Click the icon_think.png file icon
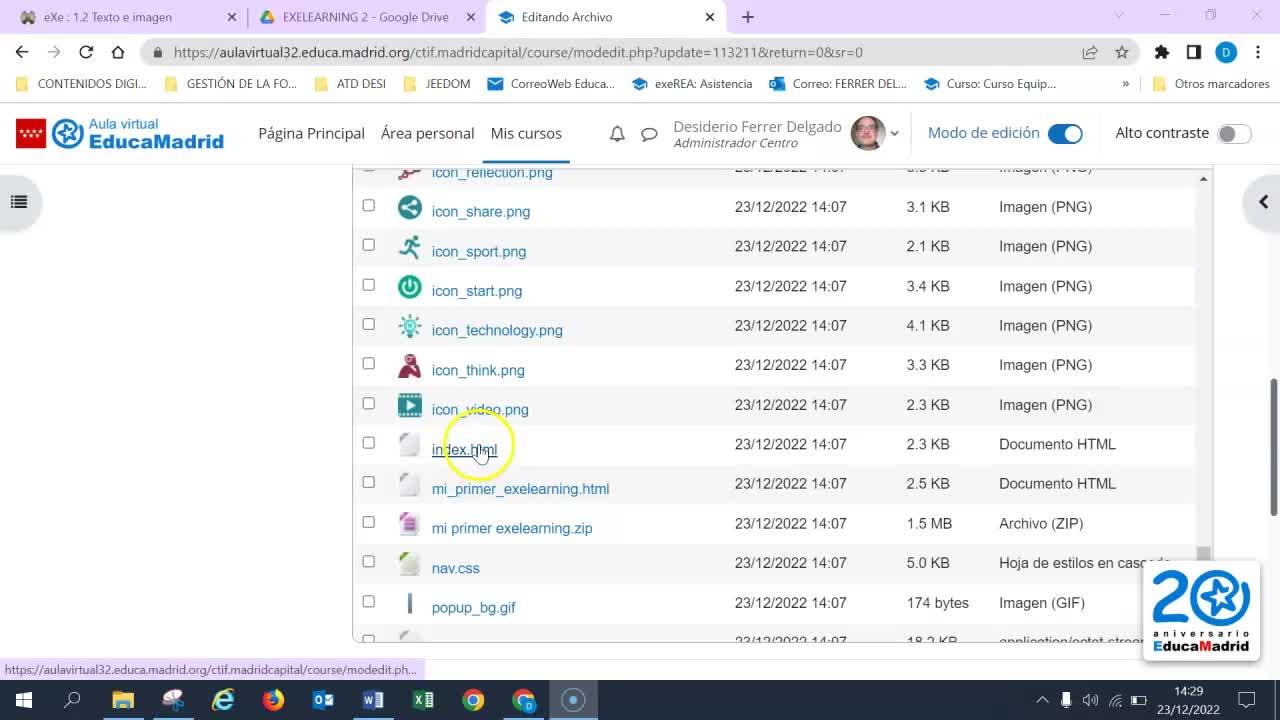This screenshot has width=1280, height=720. coord(409,366)
